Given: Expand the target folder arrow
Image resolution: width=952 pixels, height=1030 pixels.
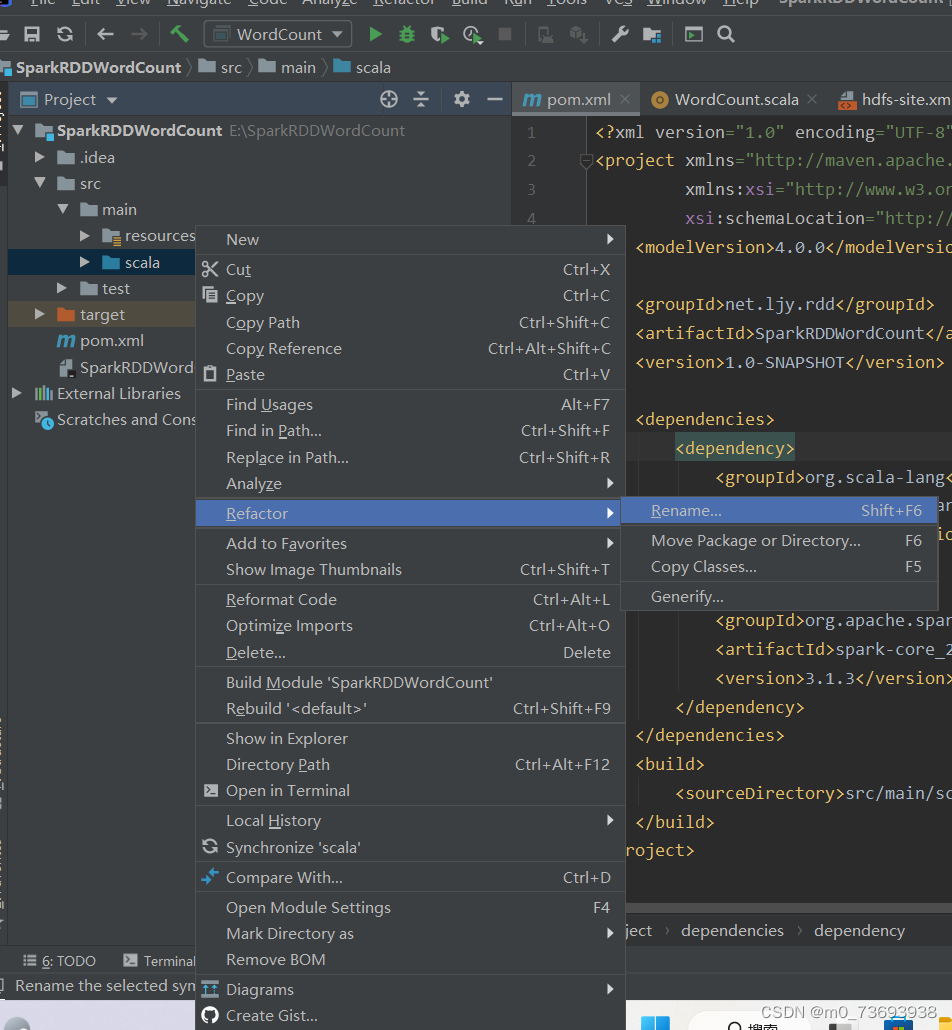Looking at the screenshot, I should [x=39, y=315].
